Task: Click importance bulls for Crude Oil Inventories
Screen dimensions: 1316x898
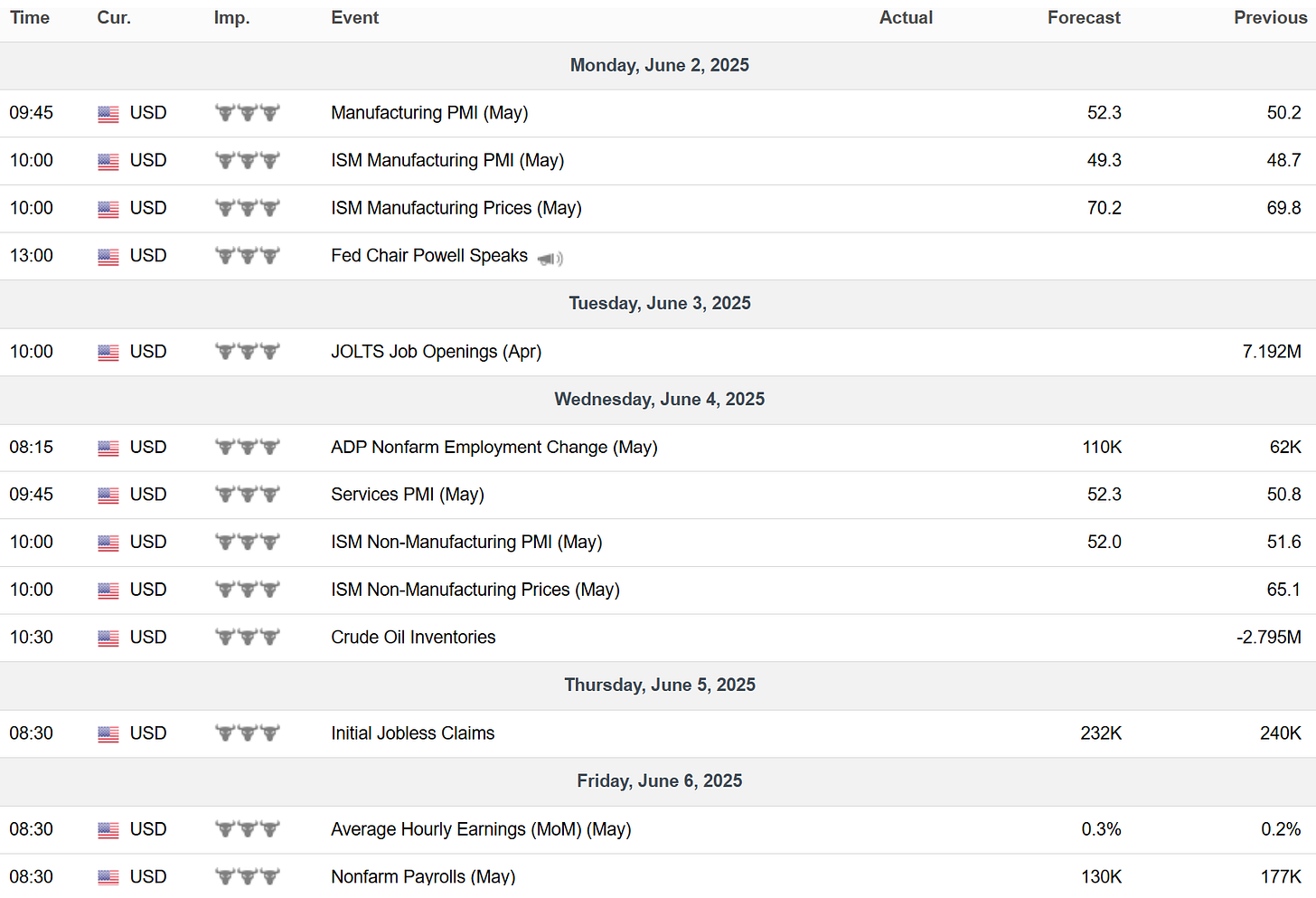Action: pos(247,638)
